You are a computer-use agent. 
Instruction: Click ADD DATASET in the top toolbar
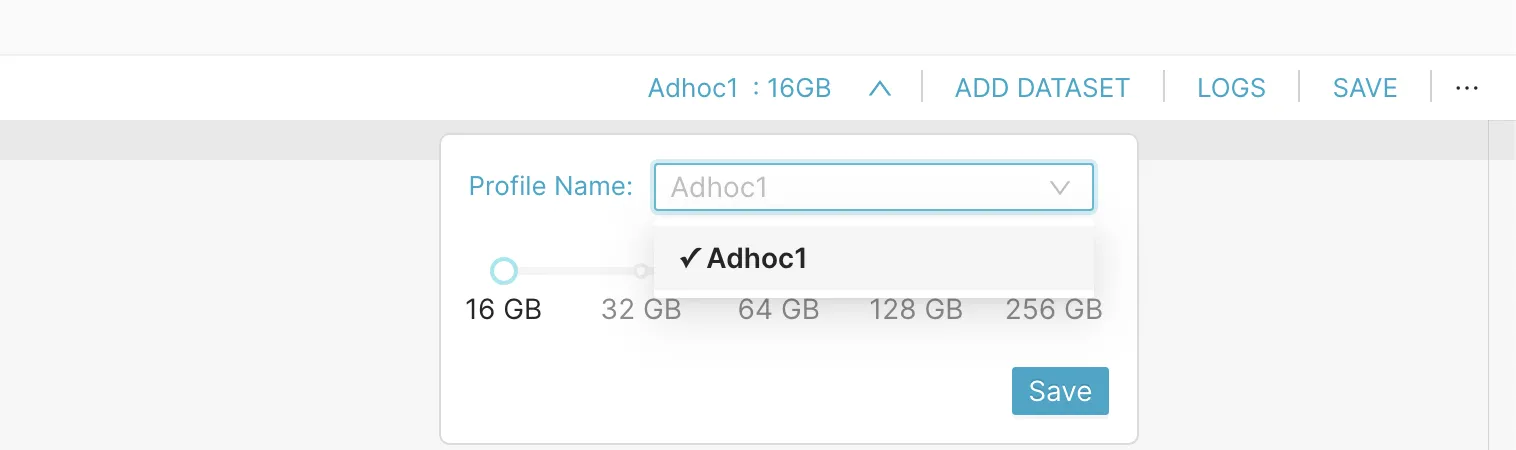[x=1042, y=88]
